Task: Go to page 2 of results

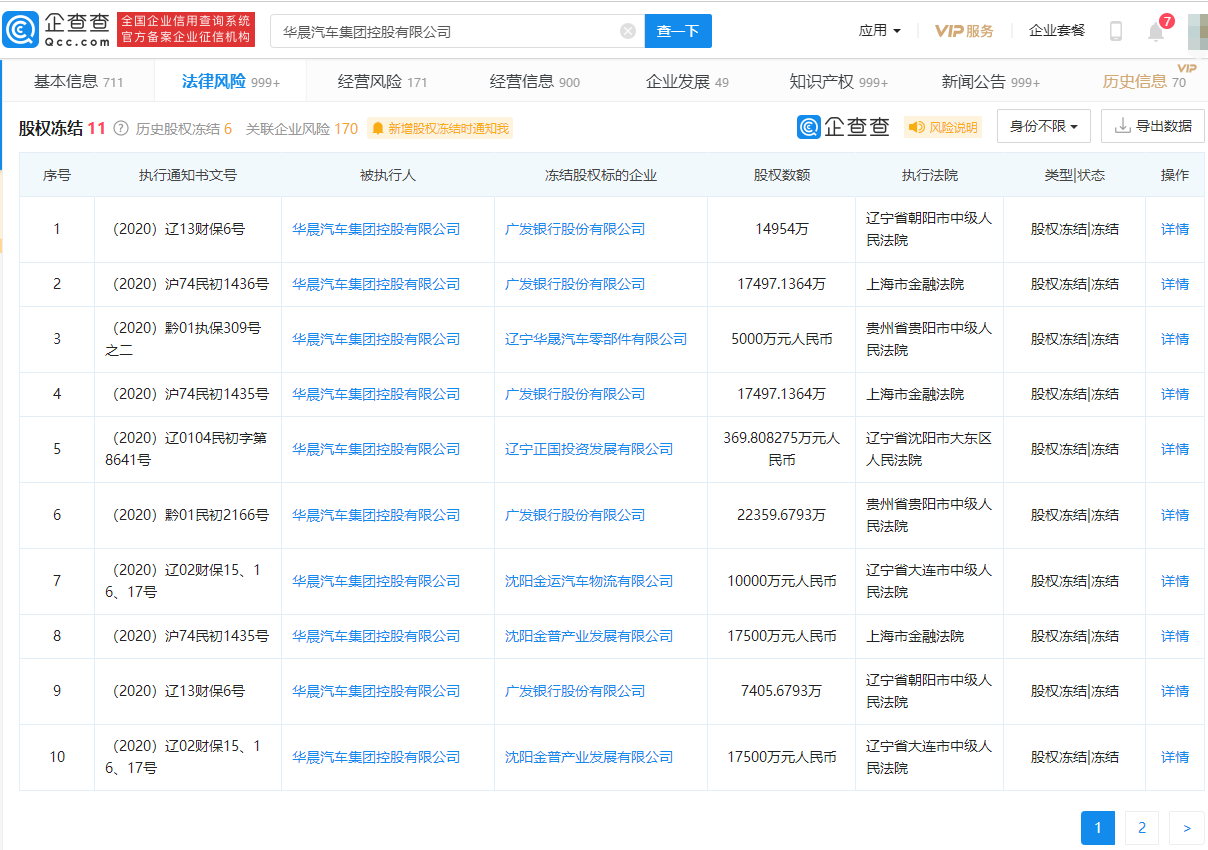Action: [1141, 828]
